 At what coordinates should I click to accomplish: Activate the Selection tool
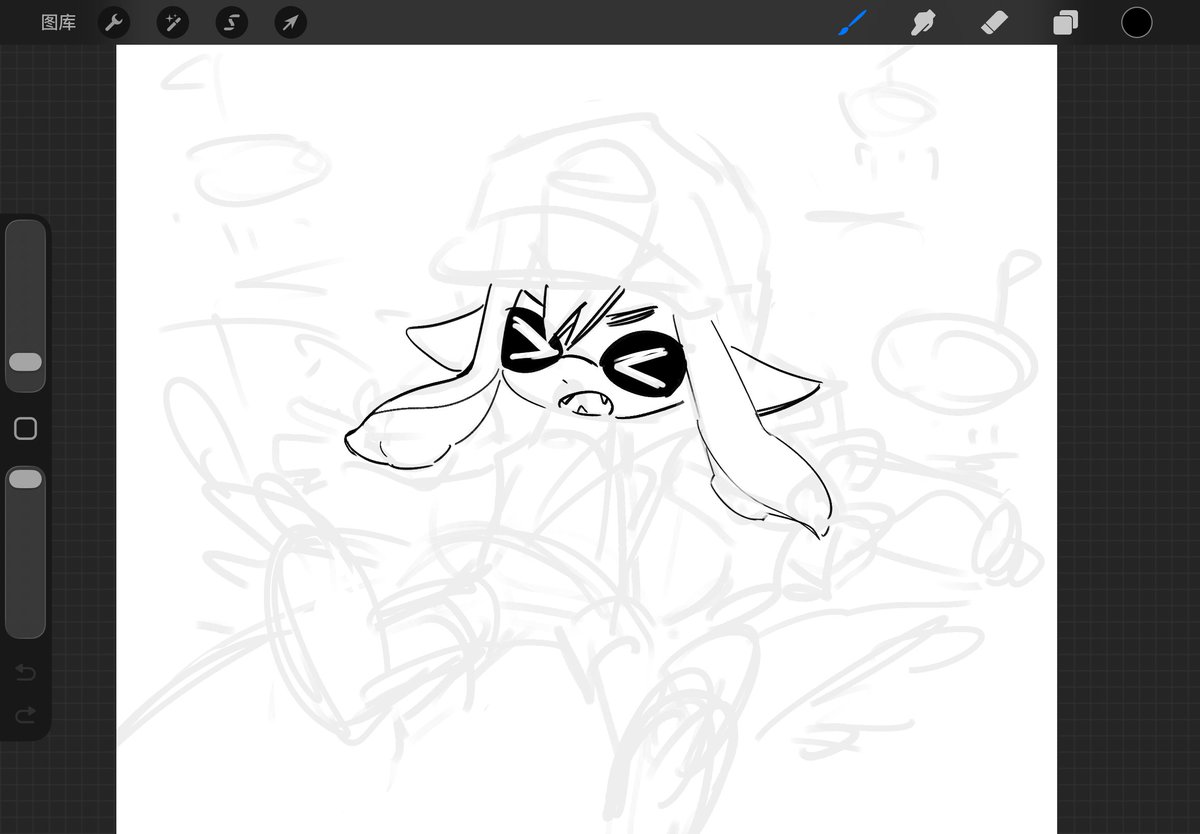click(x=232, y=22)
